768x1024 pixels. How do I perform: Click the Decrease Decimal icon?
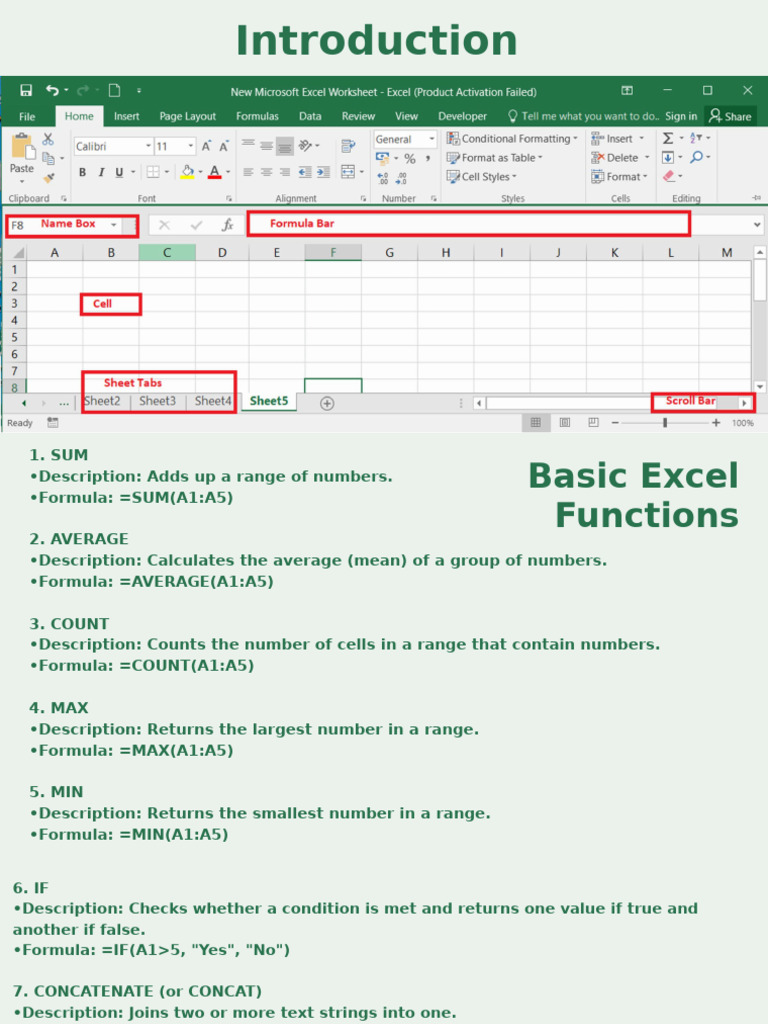[402, 178]
